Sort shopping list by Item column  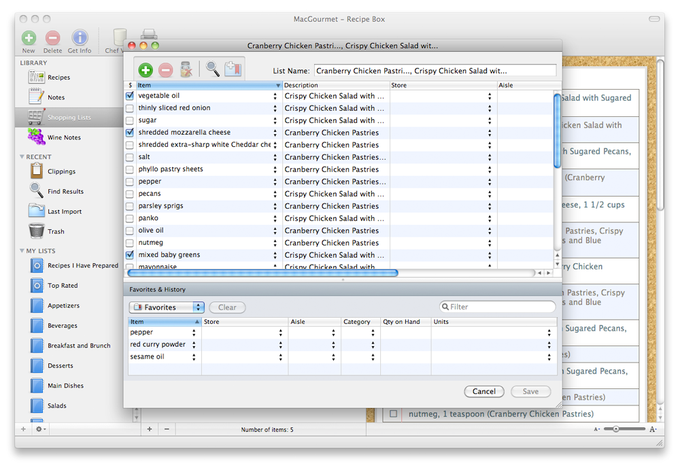209,85
